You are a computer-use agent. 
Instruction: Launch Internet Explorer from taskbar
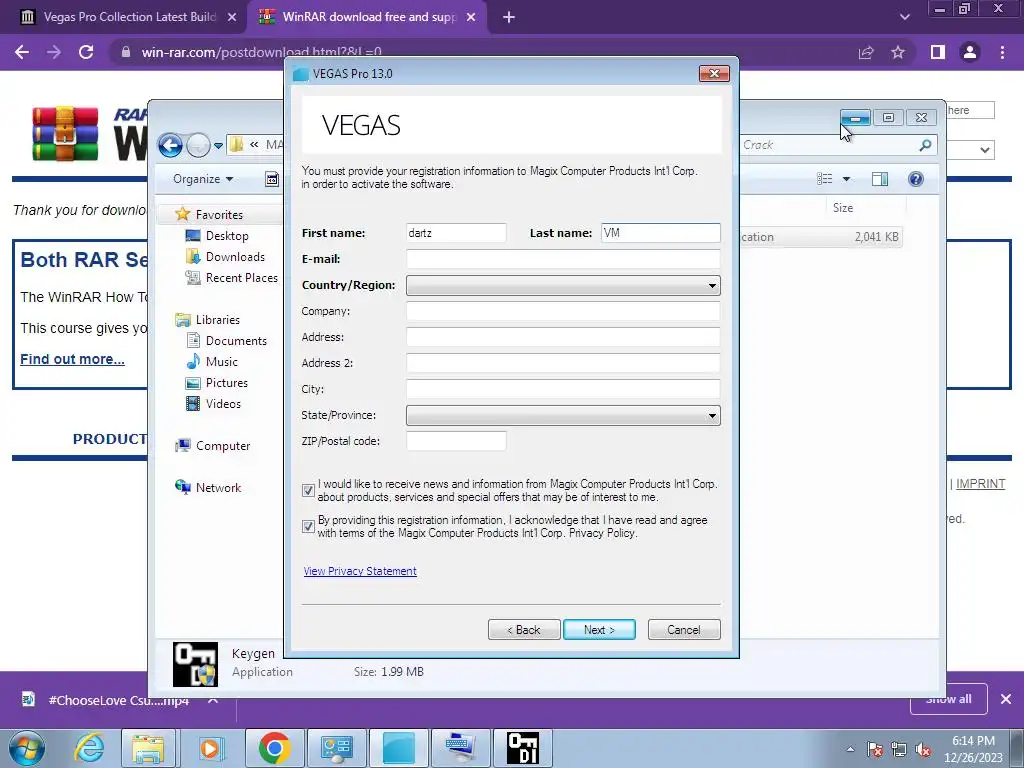pos(89,748)
